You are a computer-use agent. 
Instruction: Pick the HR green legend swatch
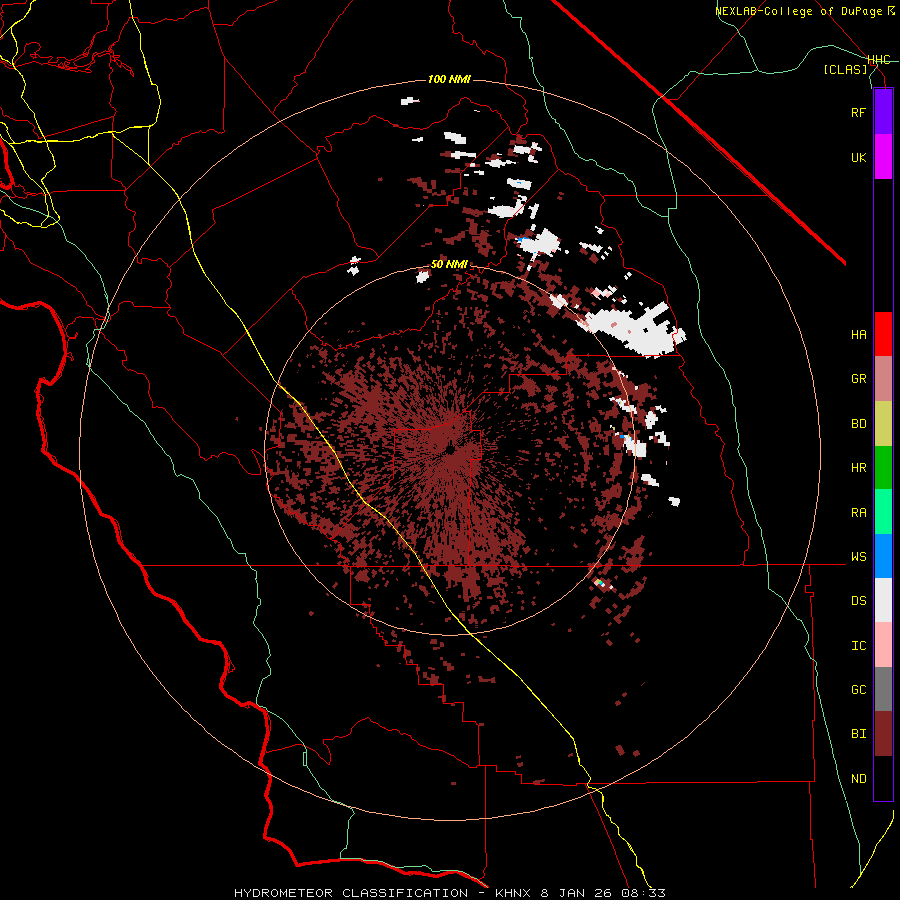pos(883,467)
